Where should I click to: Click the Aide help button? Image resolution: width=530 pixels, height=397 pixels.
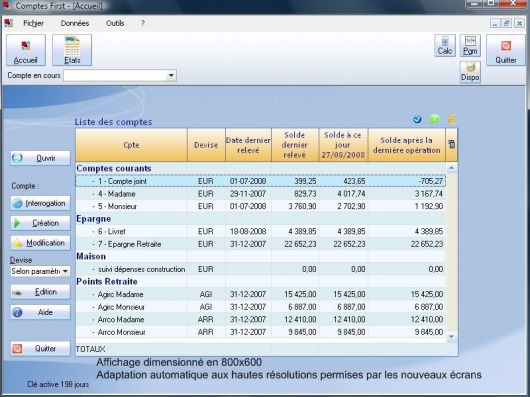coord(40,312)
